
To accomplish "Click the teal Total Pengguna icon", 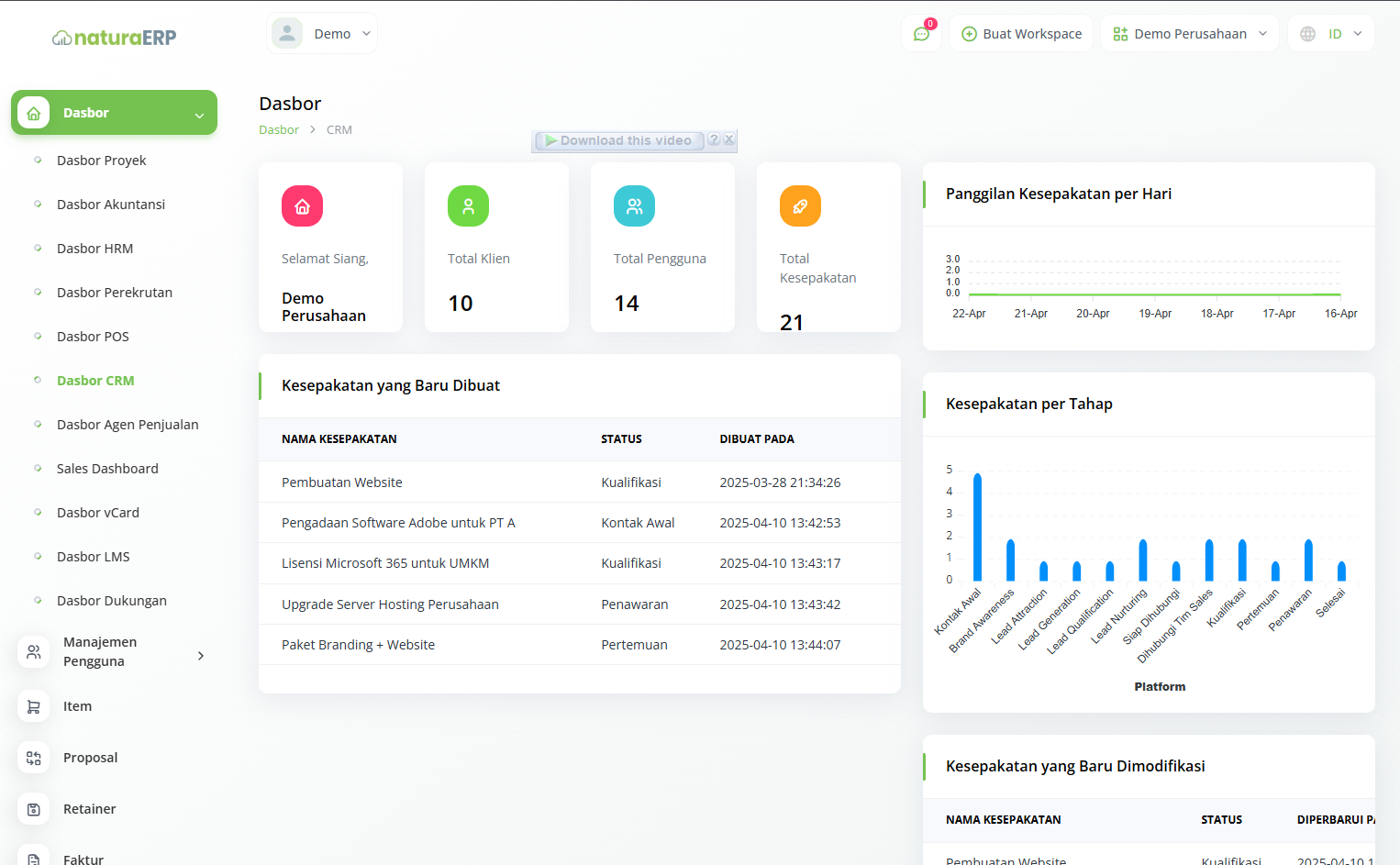I will coord(634,206).
